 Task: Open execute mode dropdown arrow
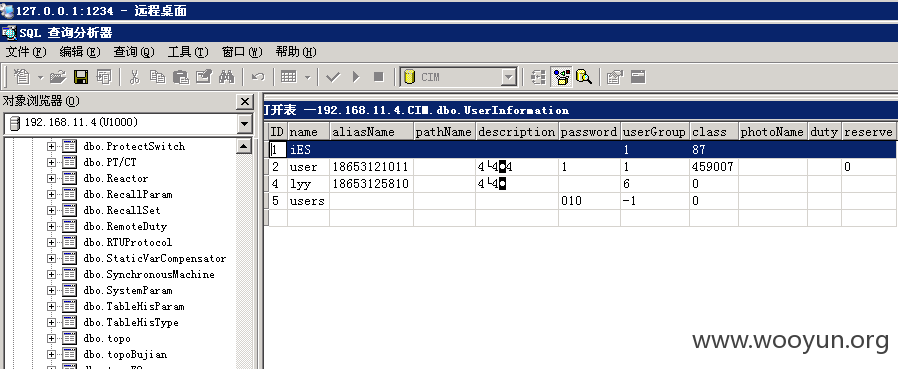pyautogui.click(x=308, y=77)
